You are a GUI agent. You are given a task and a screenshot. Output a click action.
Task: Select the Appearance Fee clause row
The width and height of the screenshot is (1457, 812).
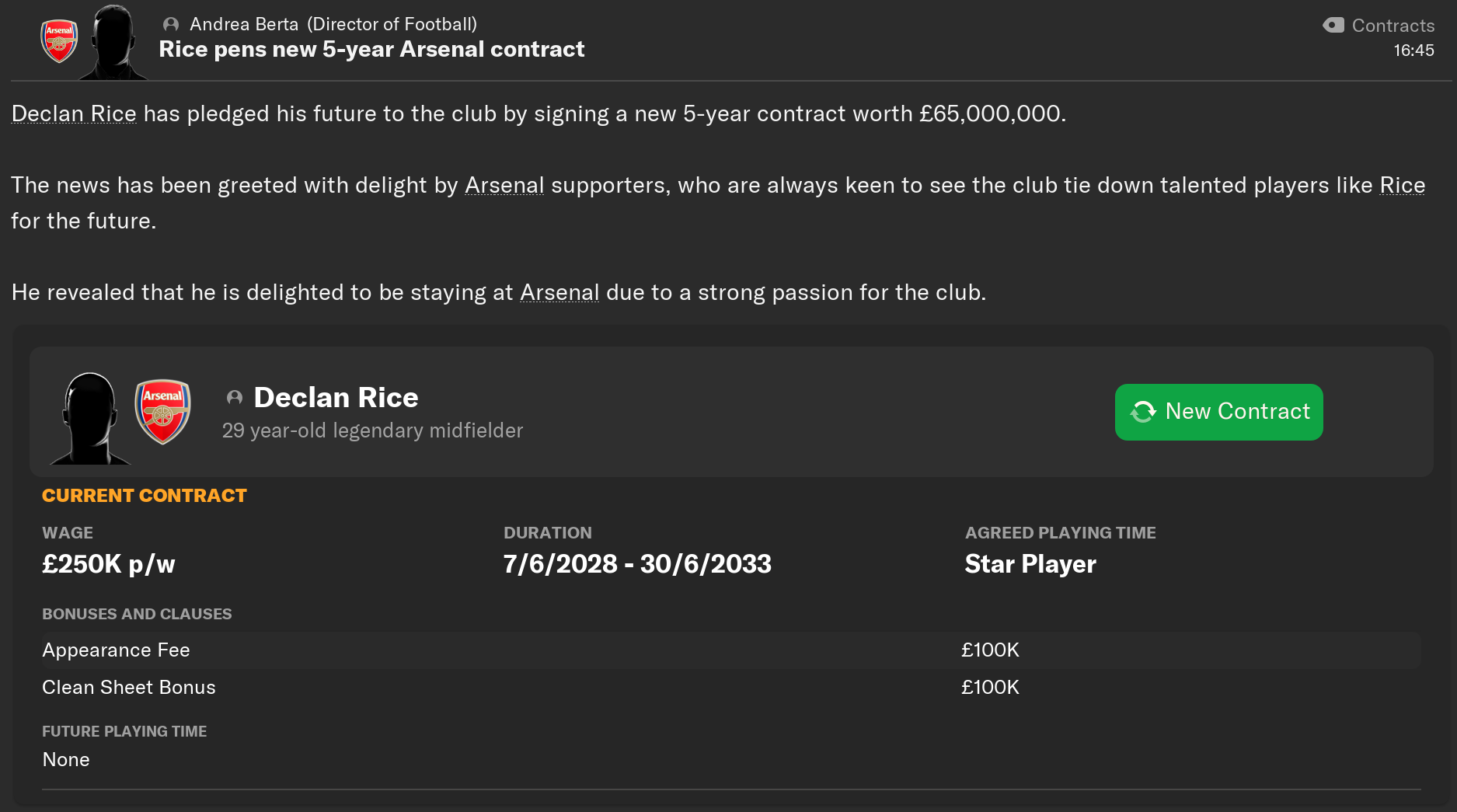(x=731, y=650)
